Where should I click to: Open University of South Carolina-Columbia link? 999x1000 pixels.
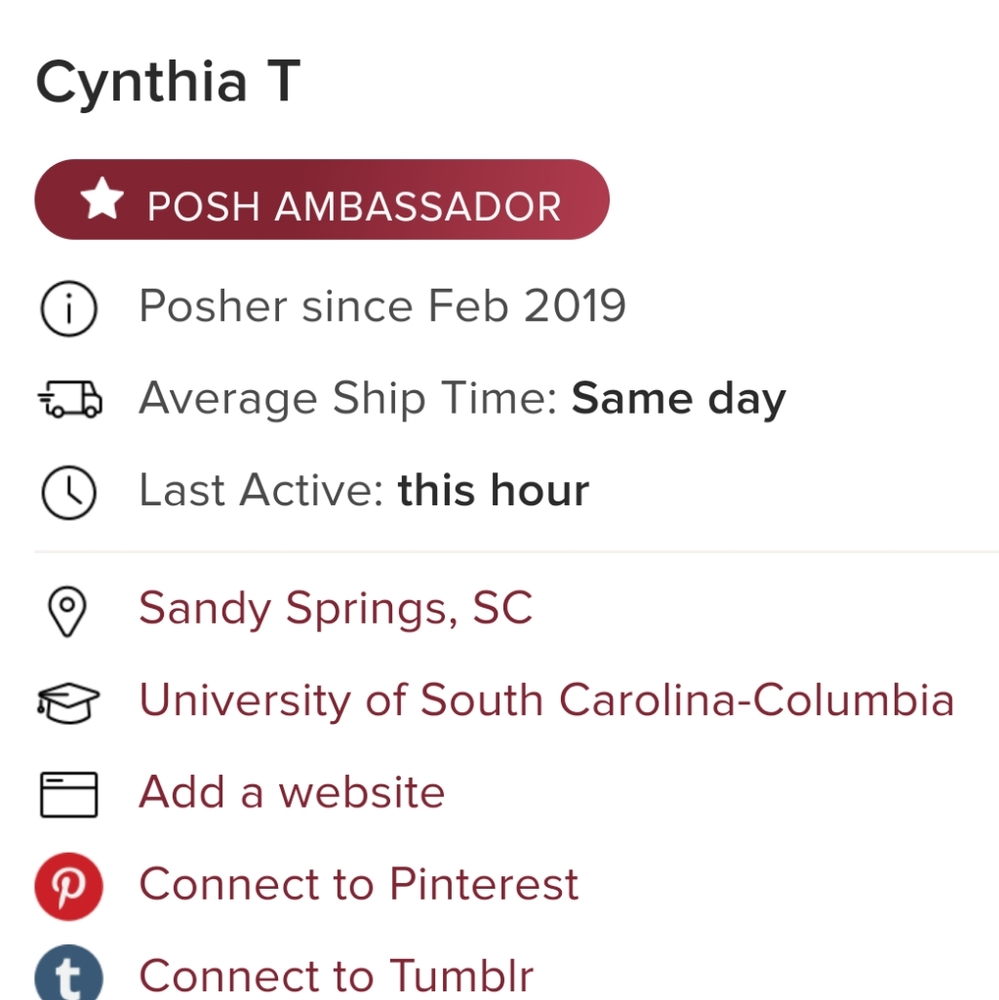(x=546, y=701)
